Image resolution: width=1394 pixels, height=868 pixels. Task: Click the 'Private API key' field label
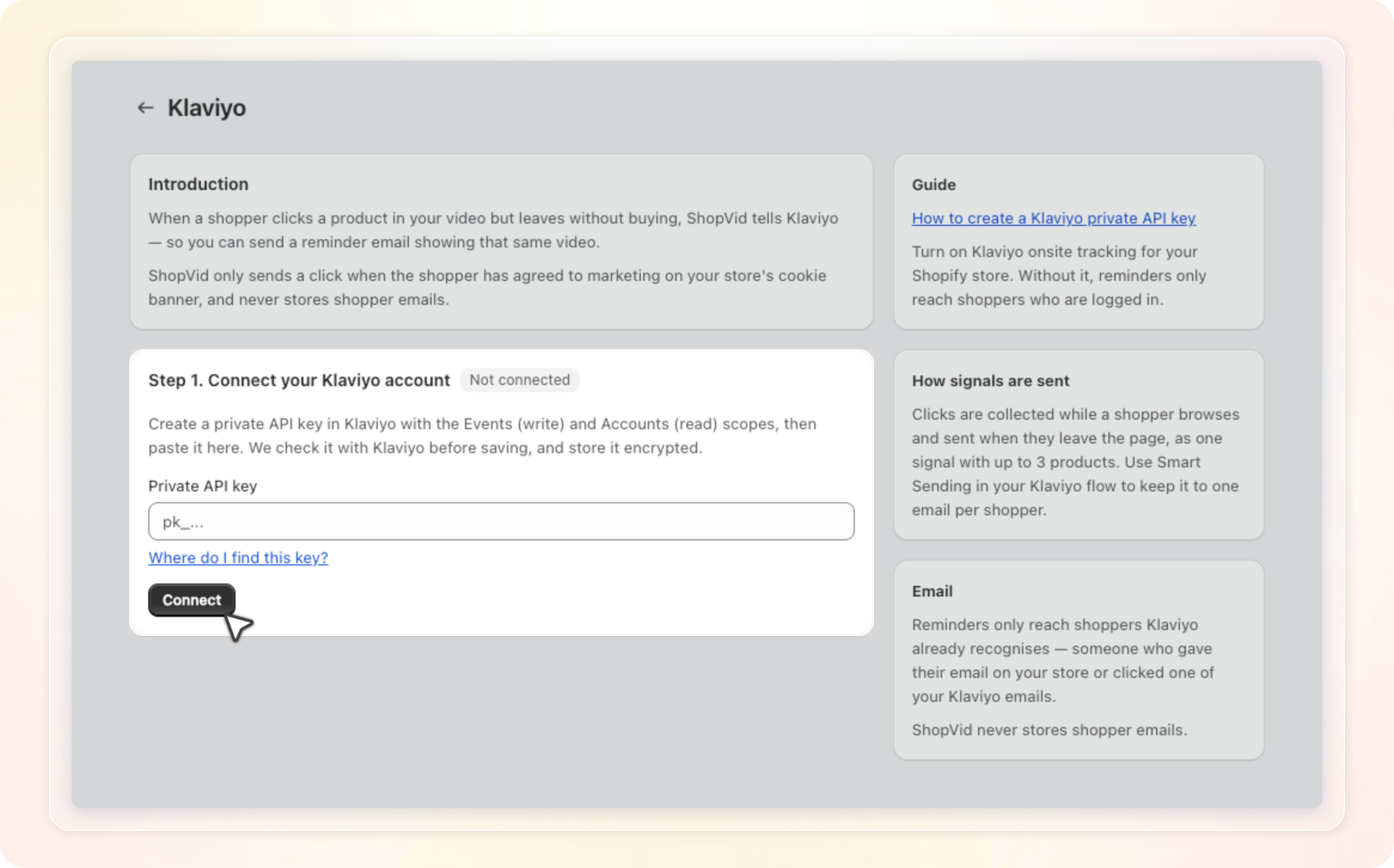pos(203,486)
